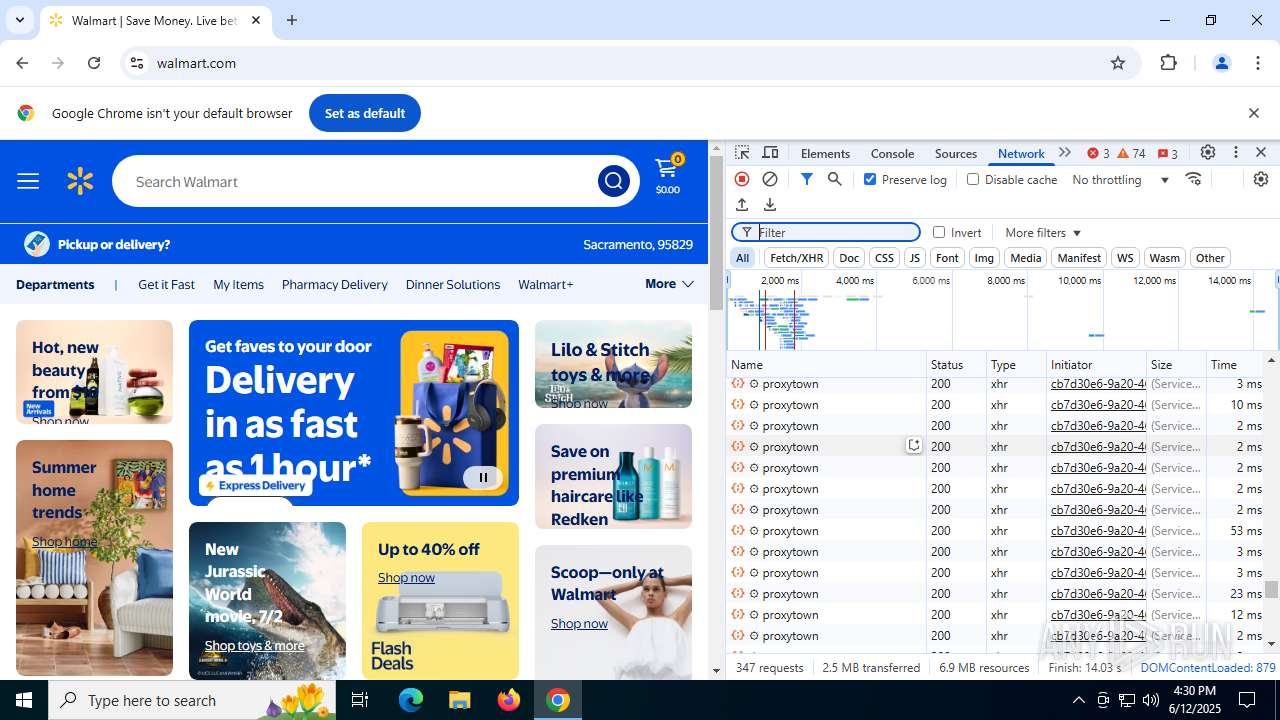Go to the Walmart spark logo
1280x720 pixels.
[80, 181]
